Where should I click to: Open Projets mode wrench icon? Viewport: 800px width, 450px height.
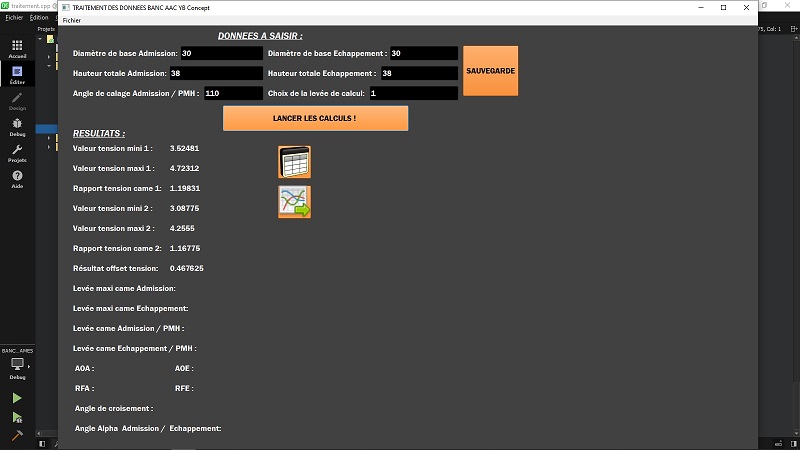tap(17, 153)
